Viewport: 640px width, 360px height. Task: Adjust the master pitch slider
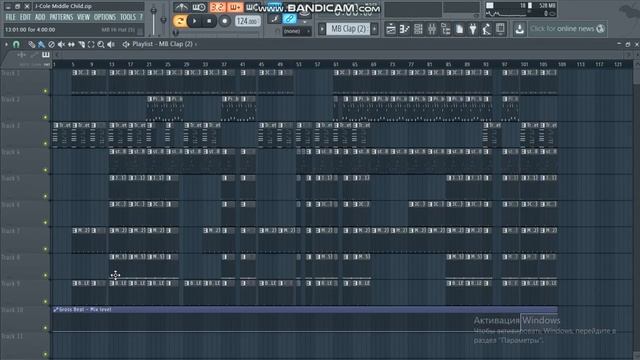pos(163,20)
